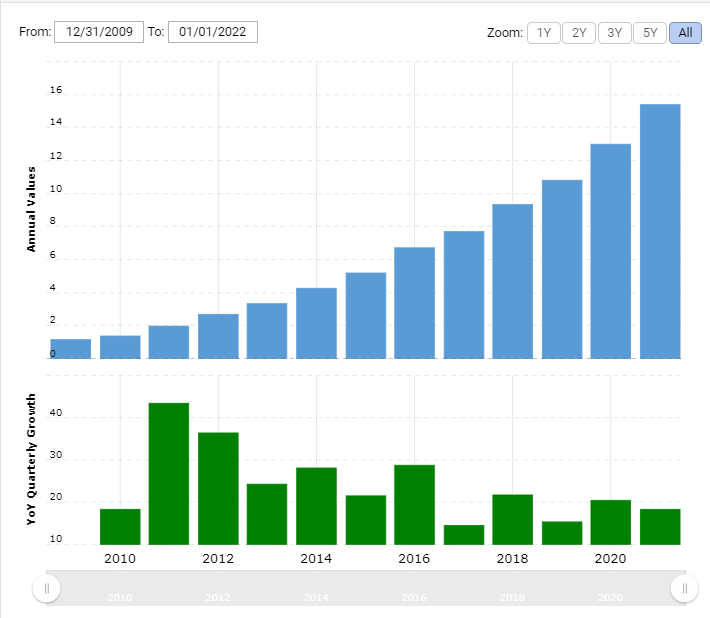
Task: Click the YoY Quarterly Growth axis title
Action: (x=31, y=460)
